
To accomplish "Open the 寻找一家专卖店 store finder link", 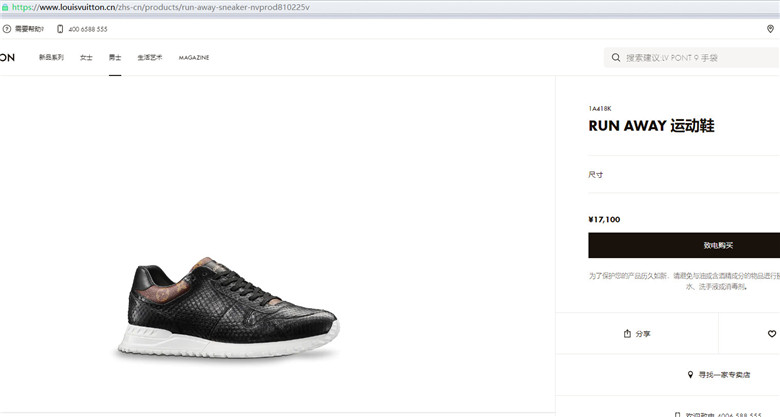I will point(724,375).
